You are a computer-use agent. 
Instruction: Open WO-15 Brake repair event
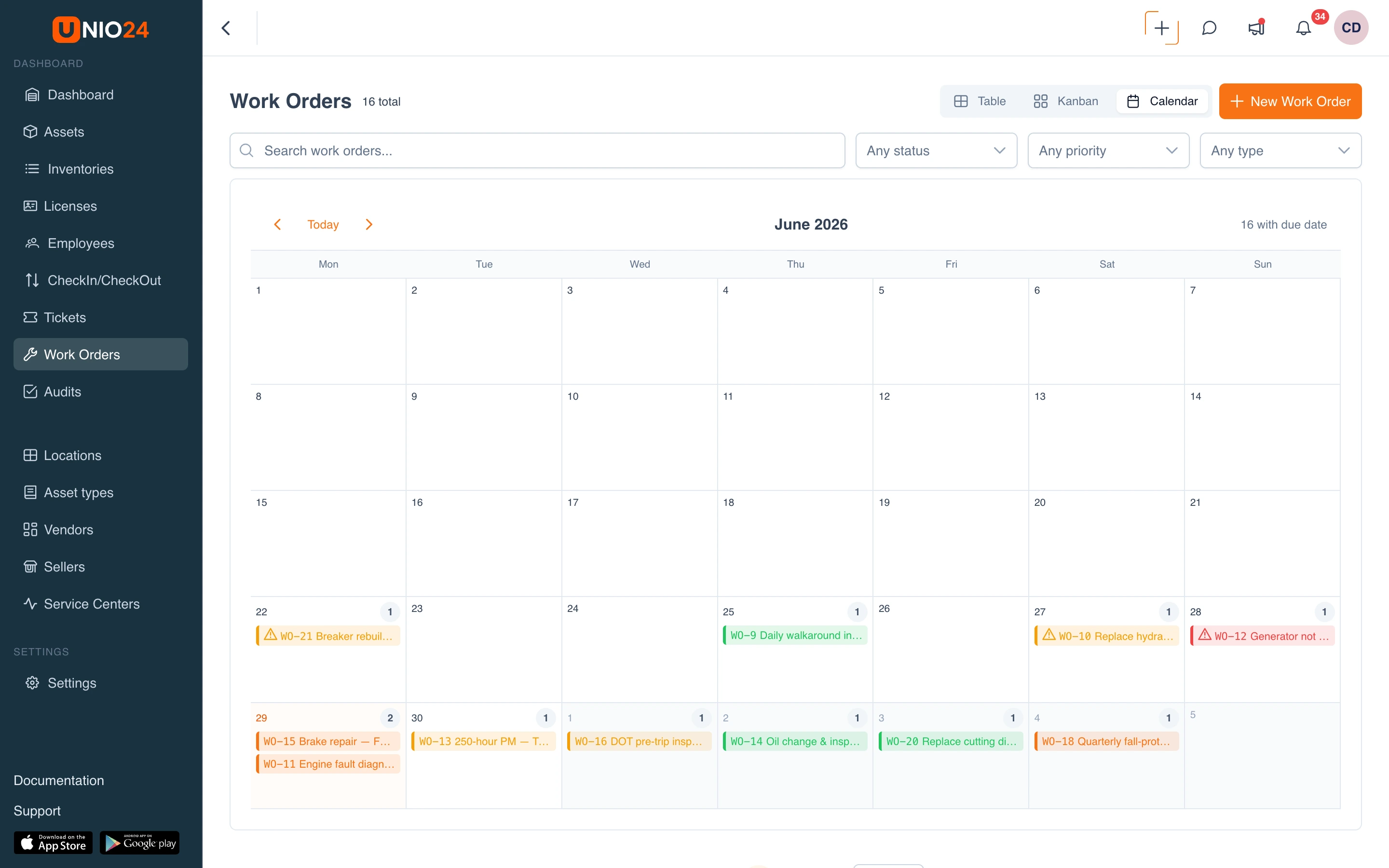[x=328, y=741]
